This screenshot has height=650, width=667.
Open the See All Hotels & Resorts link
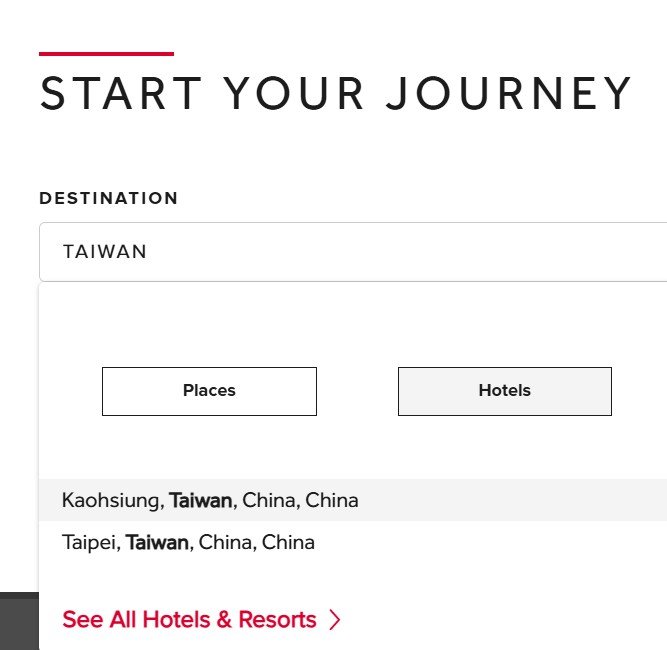point(189,620)
